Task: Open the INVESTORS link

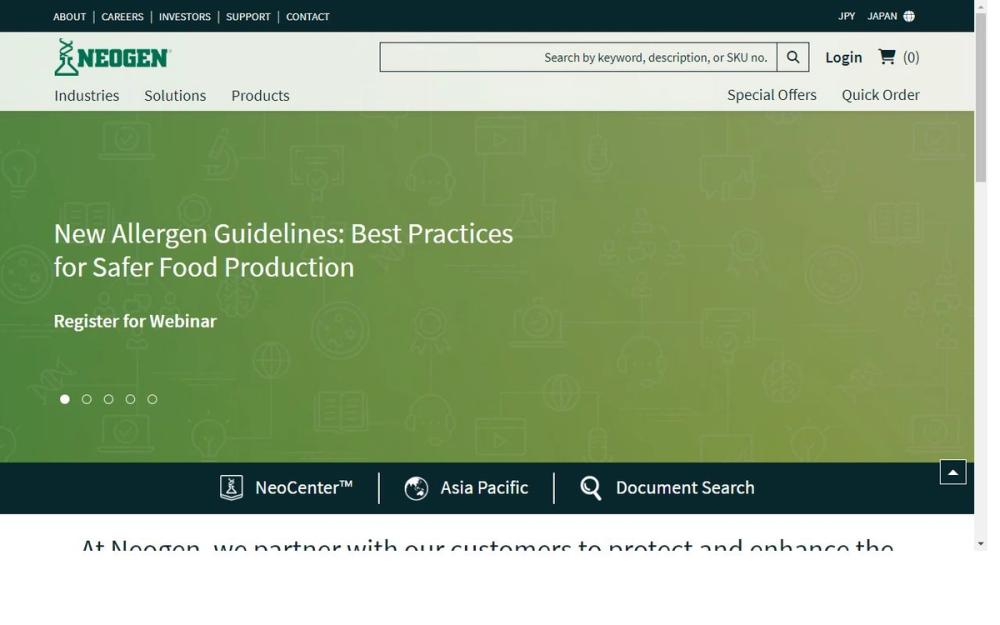Action: click(x=184, y=17)
